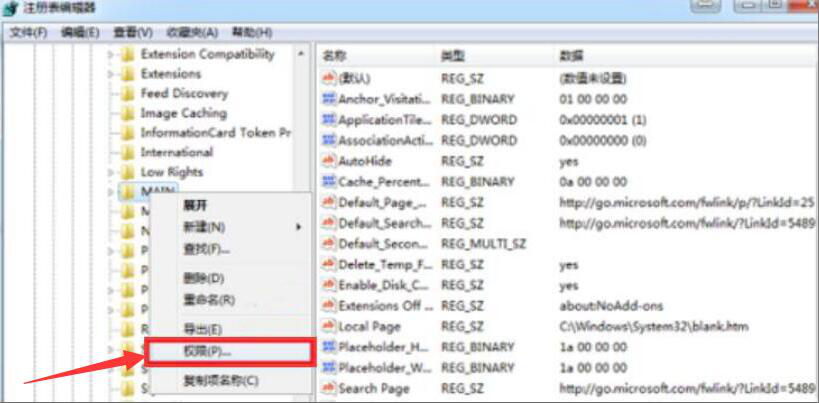Sort by the 类型 column header

point(452,56)
